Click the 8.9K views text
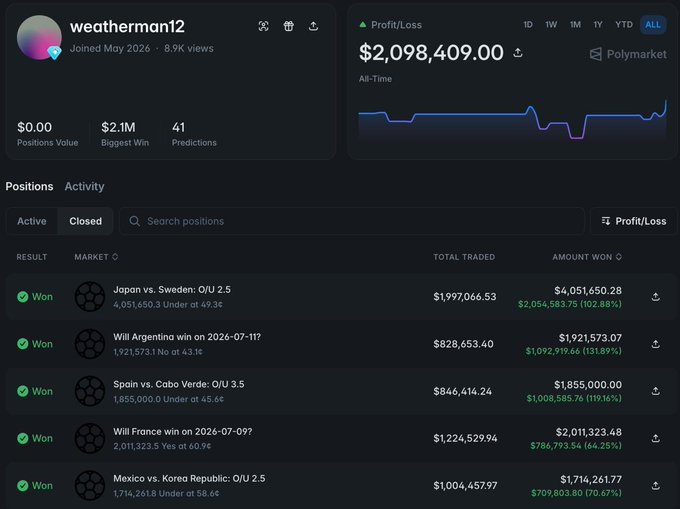680x509 pixels. pos(189,49)
